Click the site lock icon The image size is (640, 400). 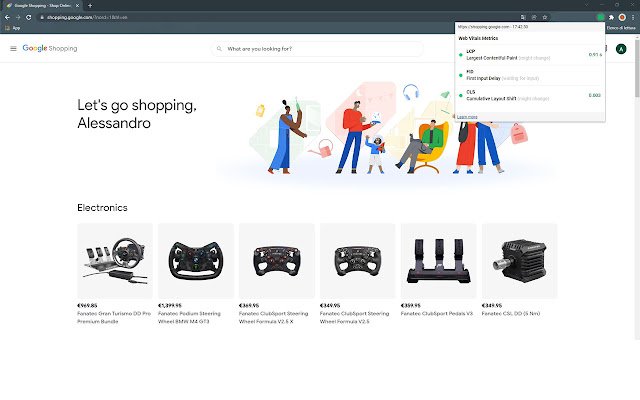coord(42,18)
